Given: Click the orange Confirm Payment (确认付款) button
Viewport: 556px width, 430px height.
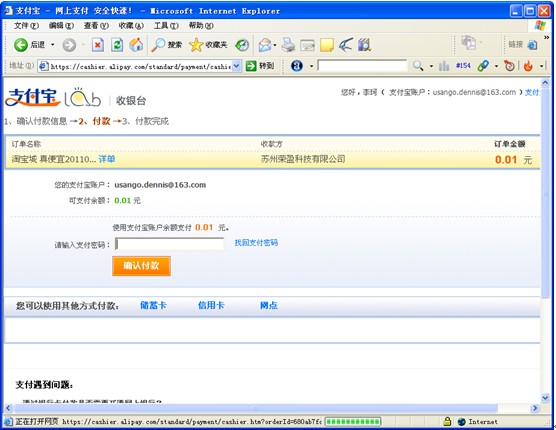Looking at the screenshot, I should point(141,266).
